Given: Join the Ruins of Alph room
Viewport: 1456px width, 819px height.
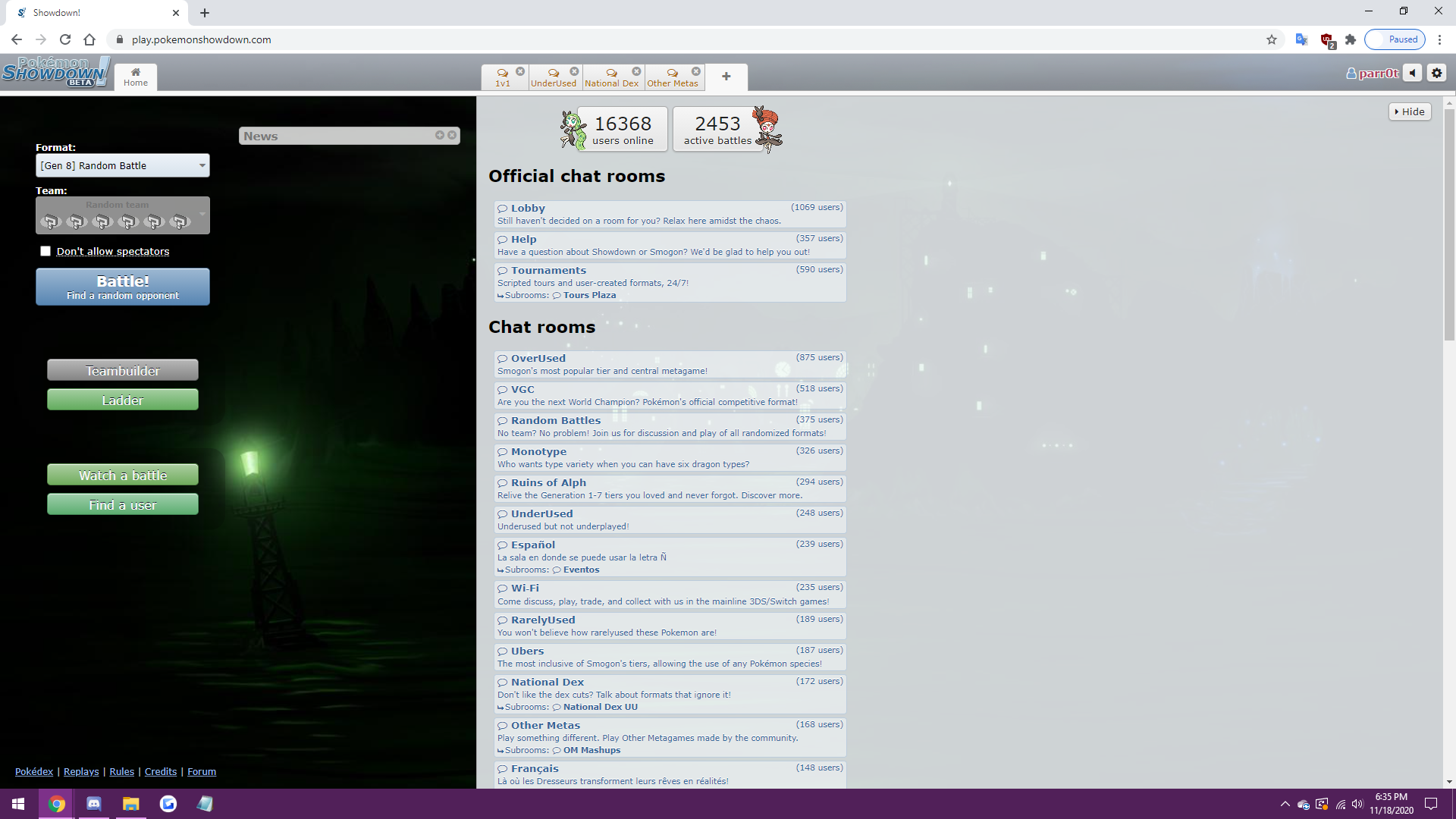Looking at the screenshot, I should pos(670,488).
